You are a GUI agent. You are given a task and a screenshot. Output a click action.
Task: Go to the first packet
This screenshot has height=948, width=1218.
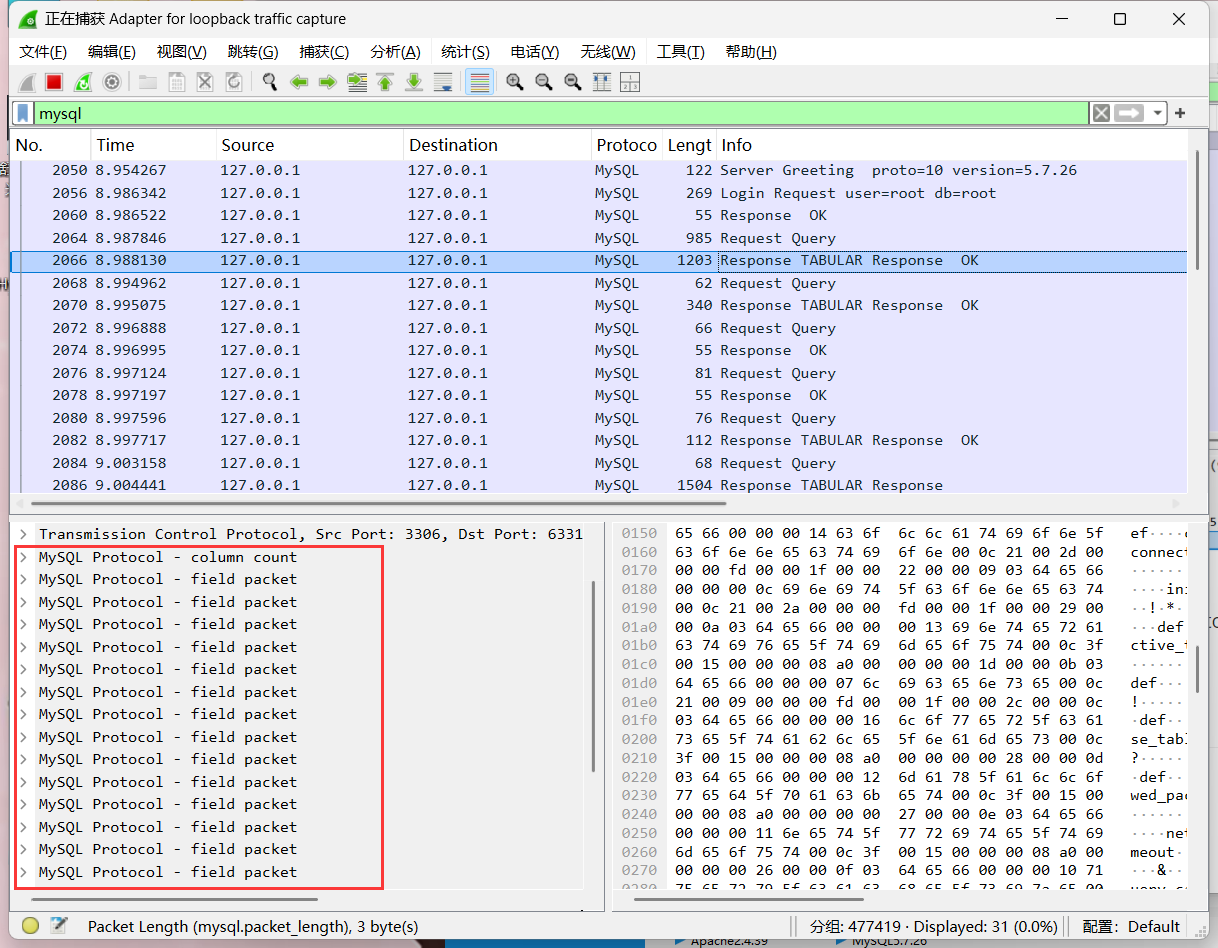point(385,82)
